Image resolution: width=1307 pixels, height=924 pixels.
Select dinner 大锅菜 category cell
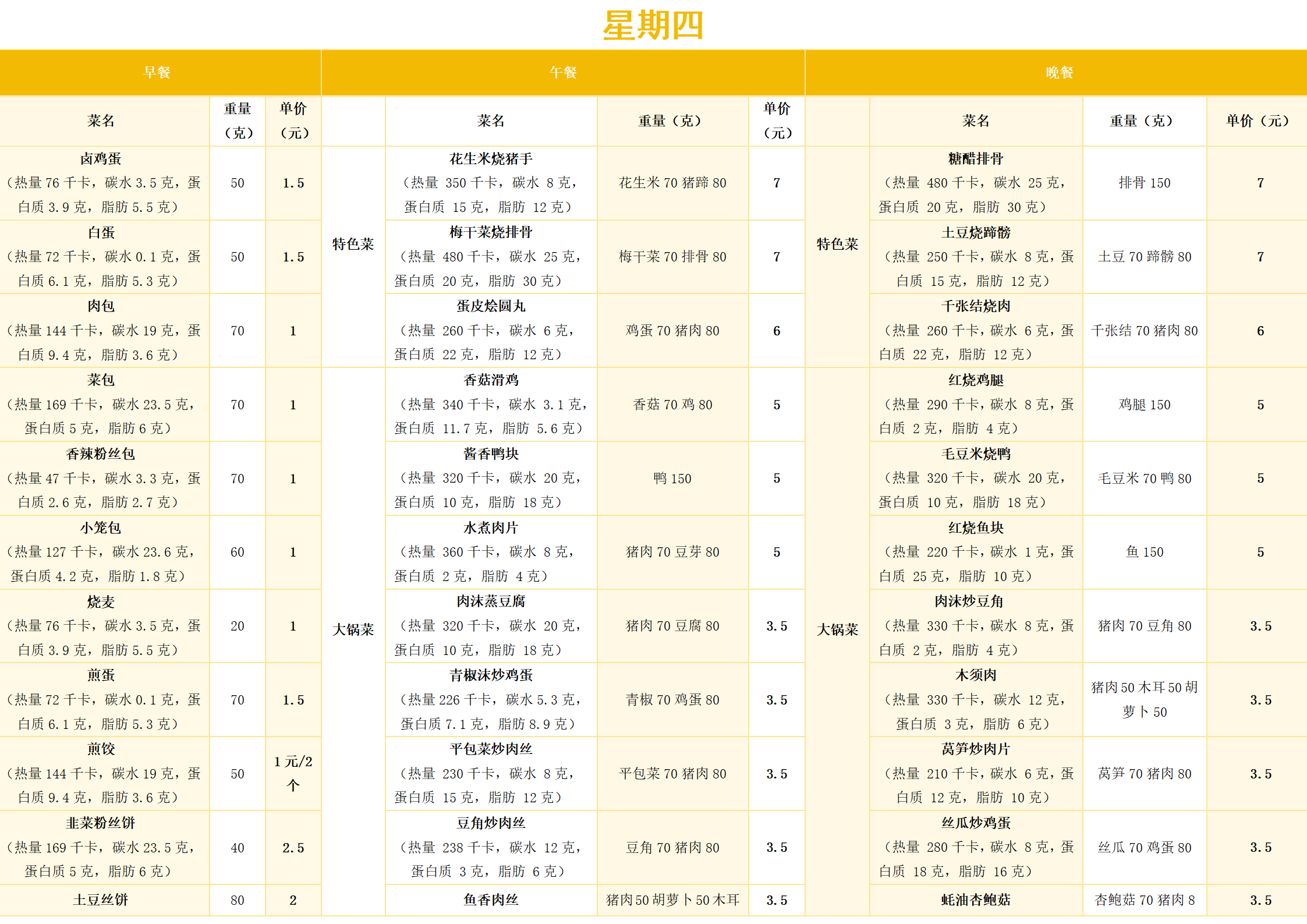[837, 629]
